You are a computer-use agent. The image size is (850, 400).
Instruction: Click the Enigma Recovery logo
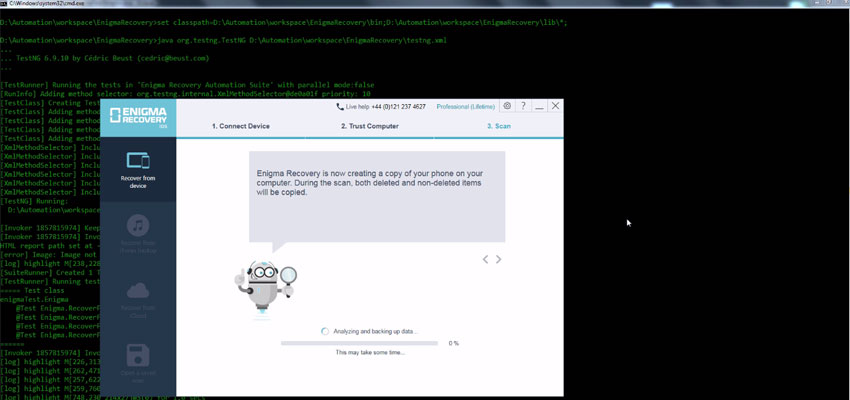click(x=138, y=117)
